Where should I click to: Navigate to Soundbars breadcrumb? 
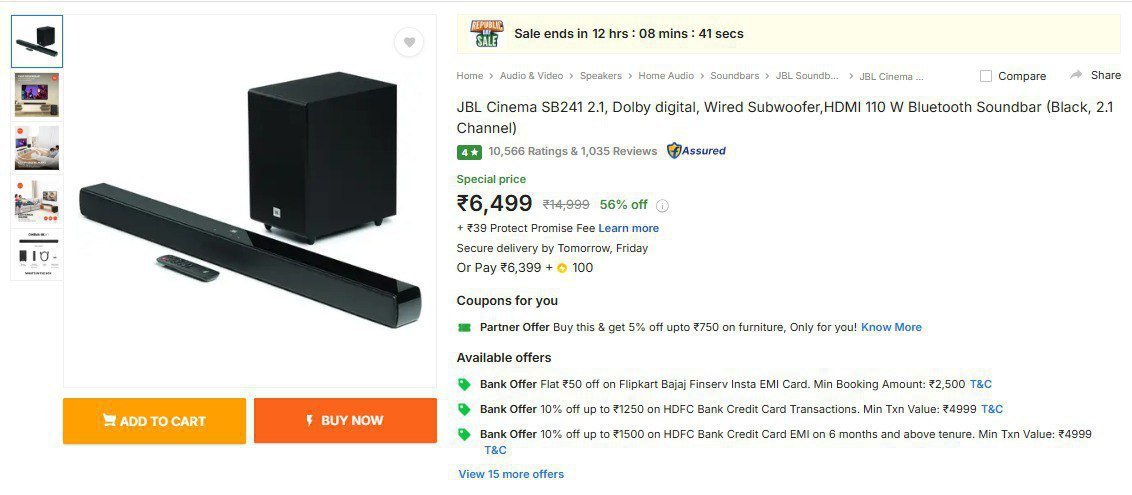pyautogui.click(x=734, y=76)
